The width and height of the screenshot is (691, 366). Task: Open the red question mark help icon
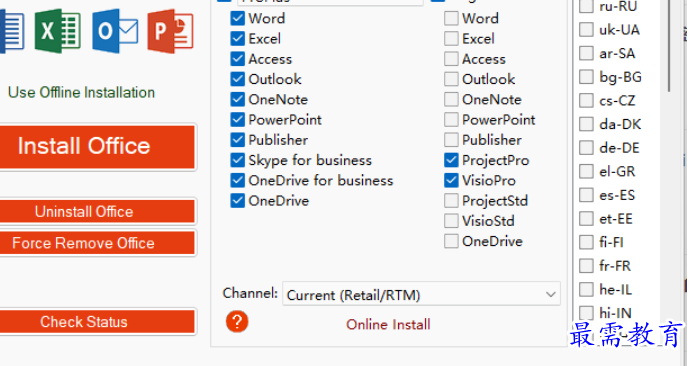237,322
